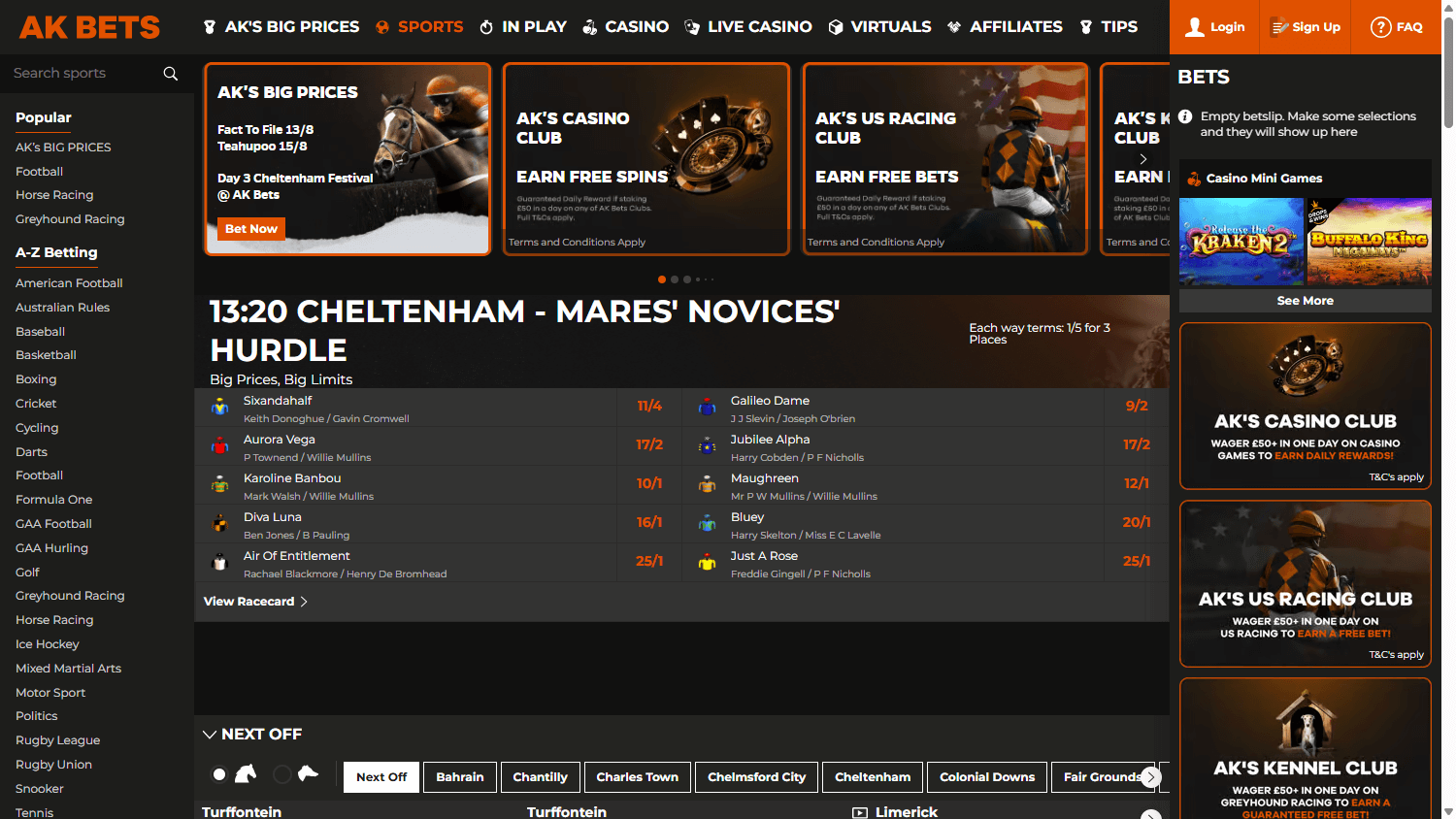Open the FAQ question mark icon
The width and height of the screenshot is (1456, 819).
point(1382,27)
